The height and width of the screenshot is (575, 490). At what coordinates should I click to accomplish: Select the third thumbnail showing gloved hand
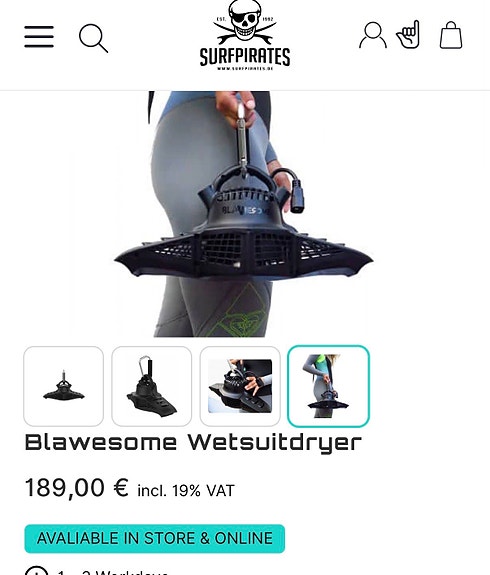[x=240, y=386]
